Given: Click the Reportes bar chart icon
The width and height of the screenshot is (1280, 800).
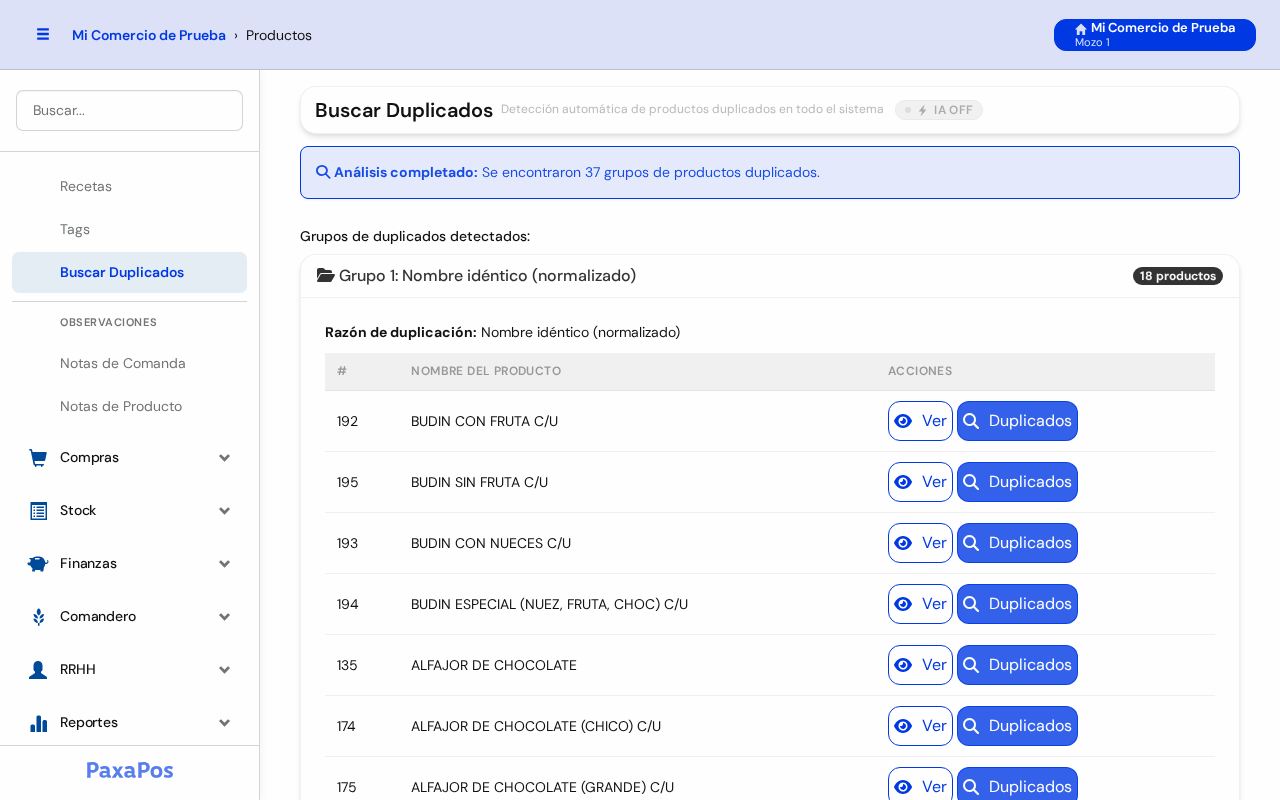Looking at the screenshot, I should click(x=38, y=723).
